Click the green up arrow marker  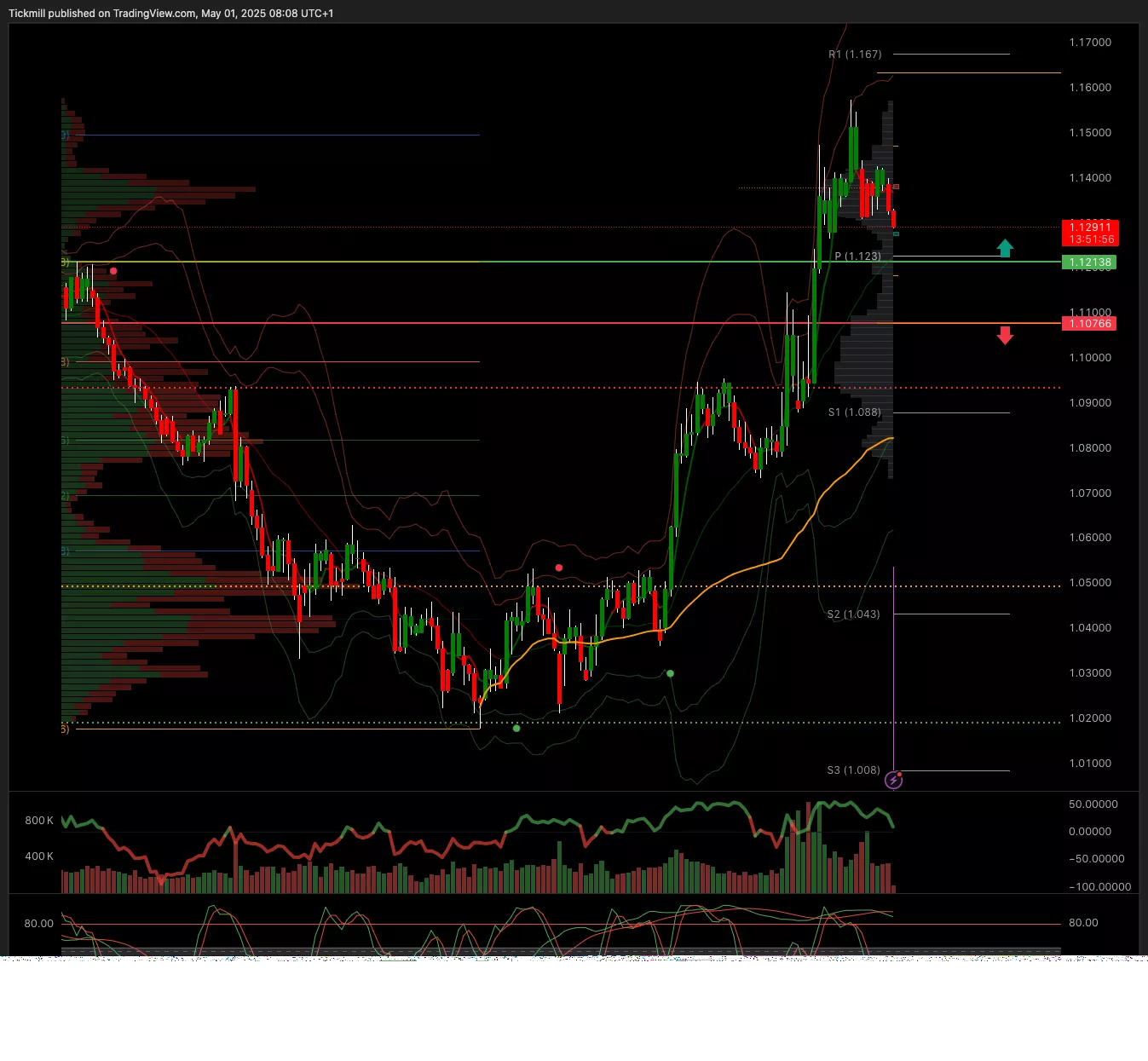[1005, 248]
